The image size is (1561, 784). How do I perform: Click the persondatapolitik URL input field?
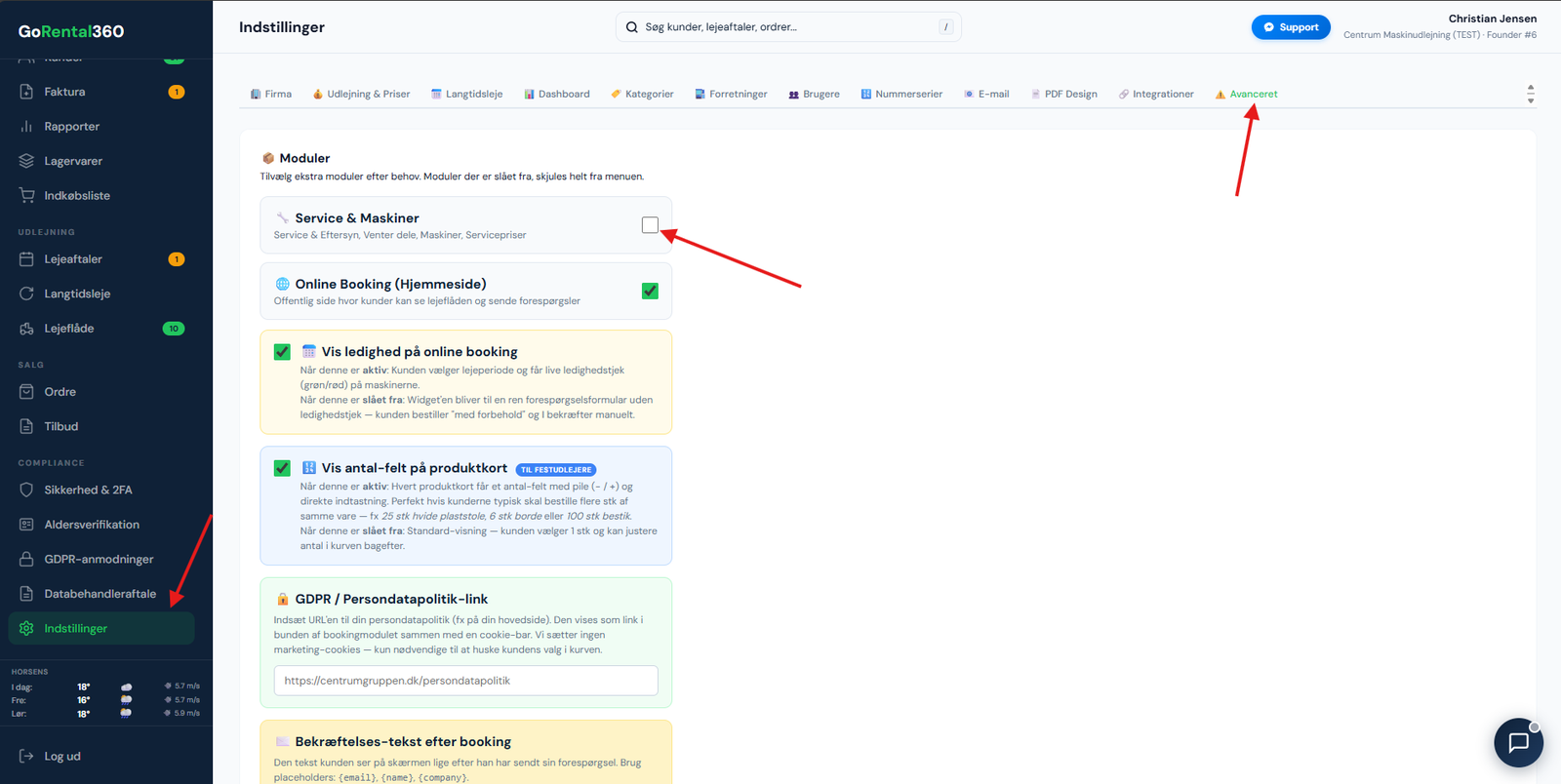[465, 681]
